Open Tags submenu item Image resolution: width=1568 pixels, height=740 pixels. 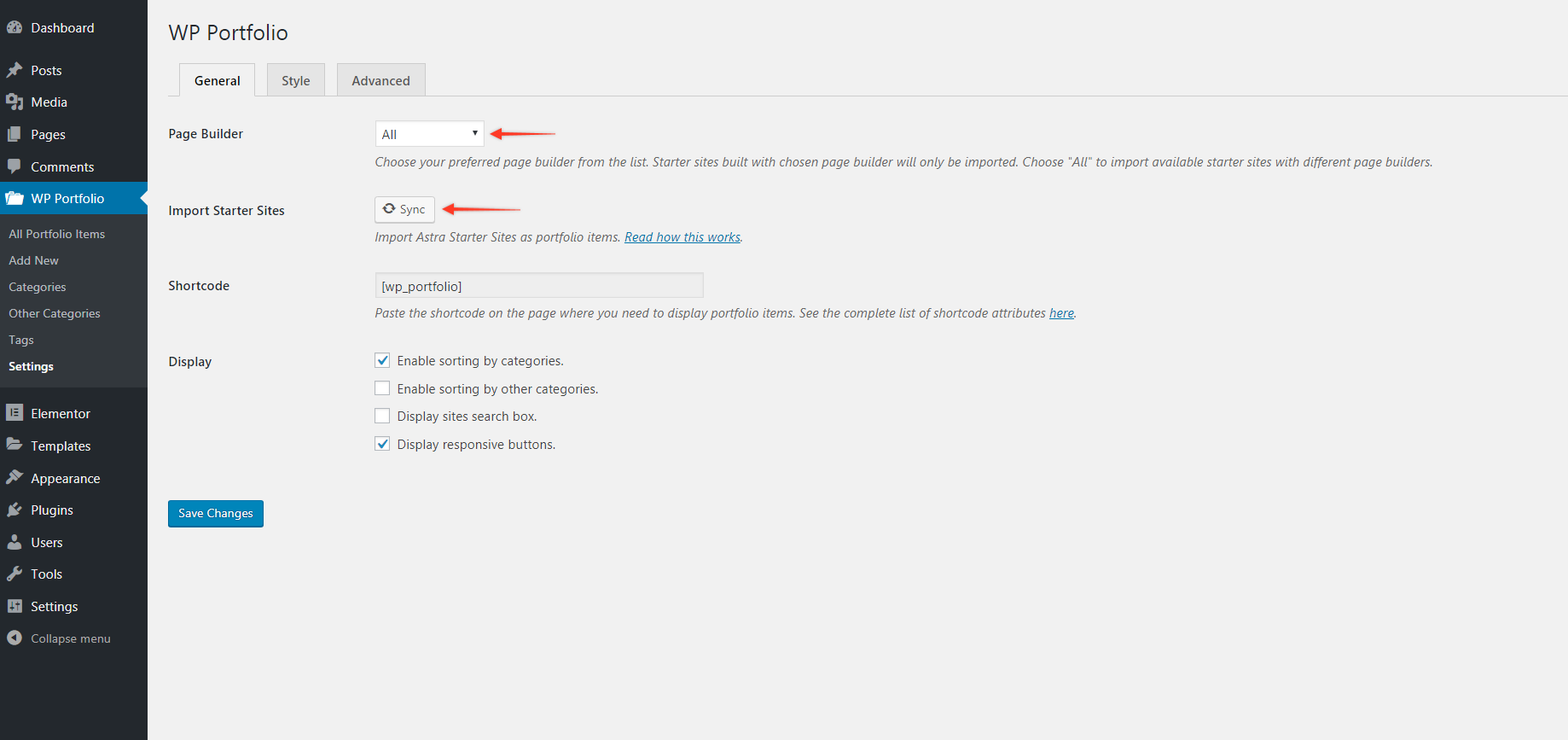(21, 340)
